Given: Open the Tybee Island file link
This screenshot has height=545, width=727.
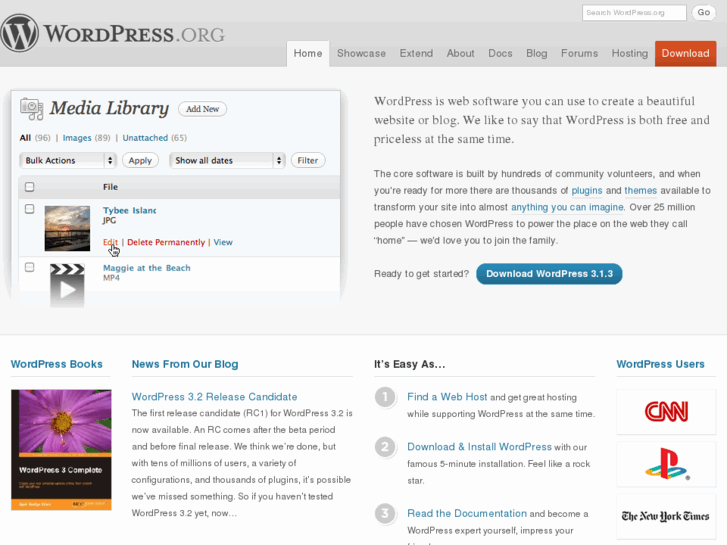Looking at the screenshot, I should coord(129,211).
